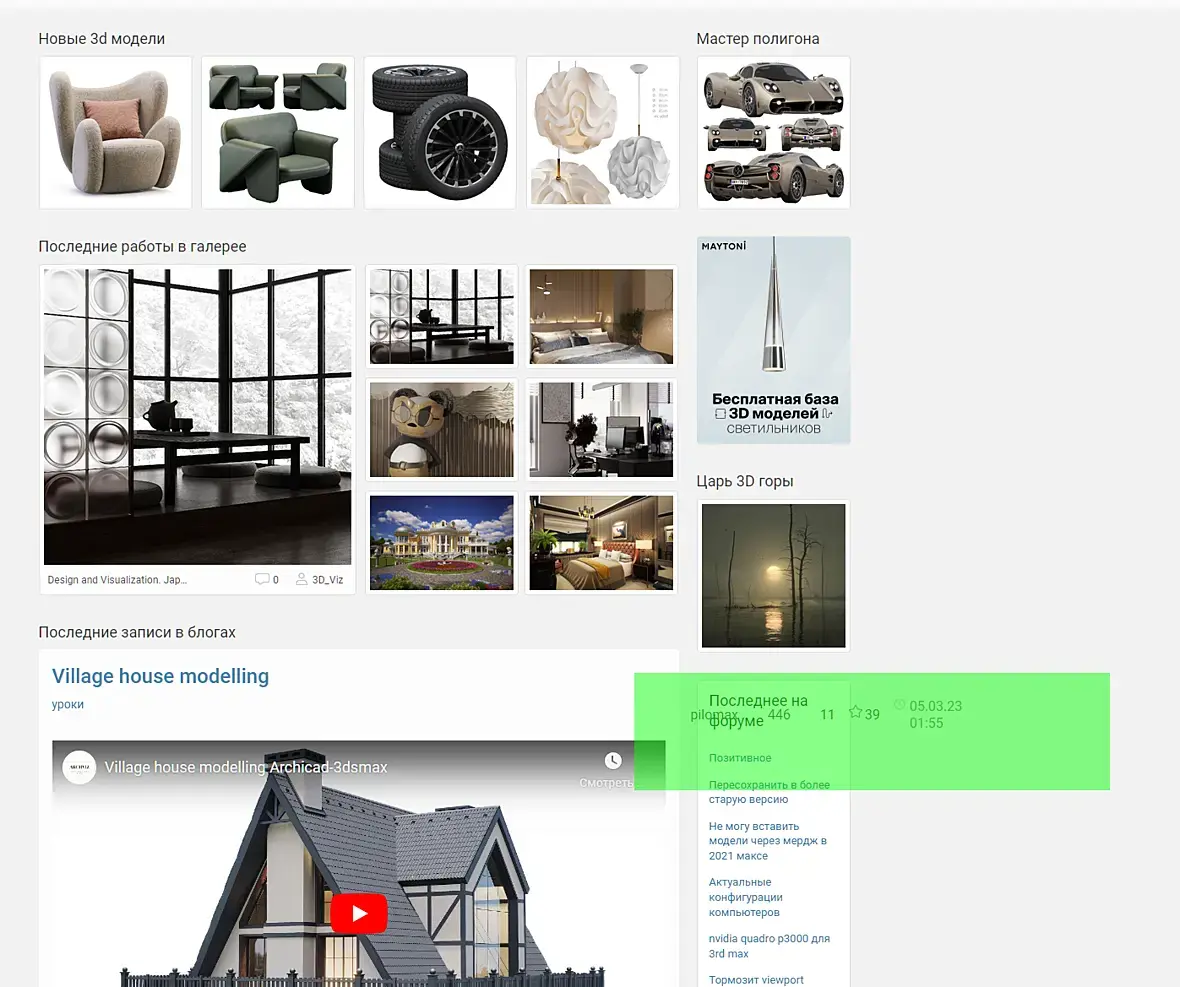Open the stacked car tires model thumbnail

440,132
